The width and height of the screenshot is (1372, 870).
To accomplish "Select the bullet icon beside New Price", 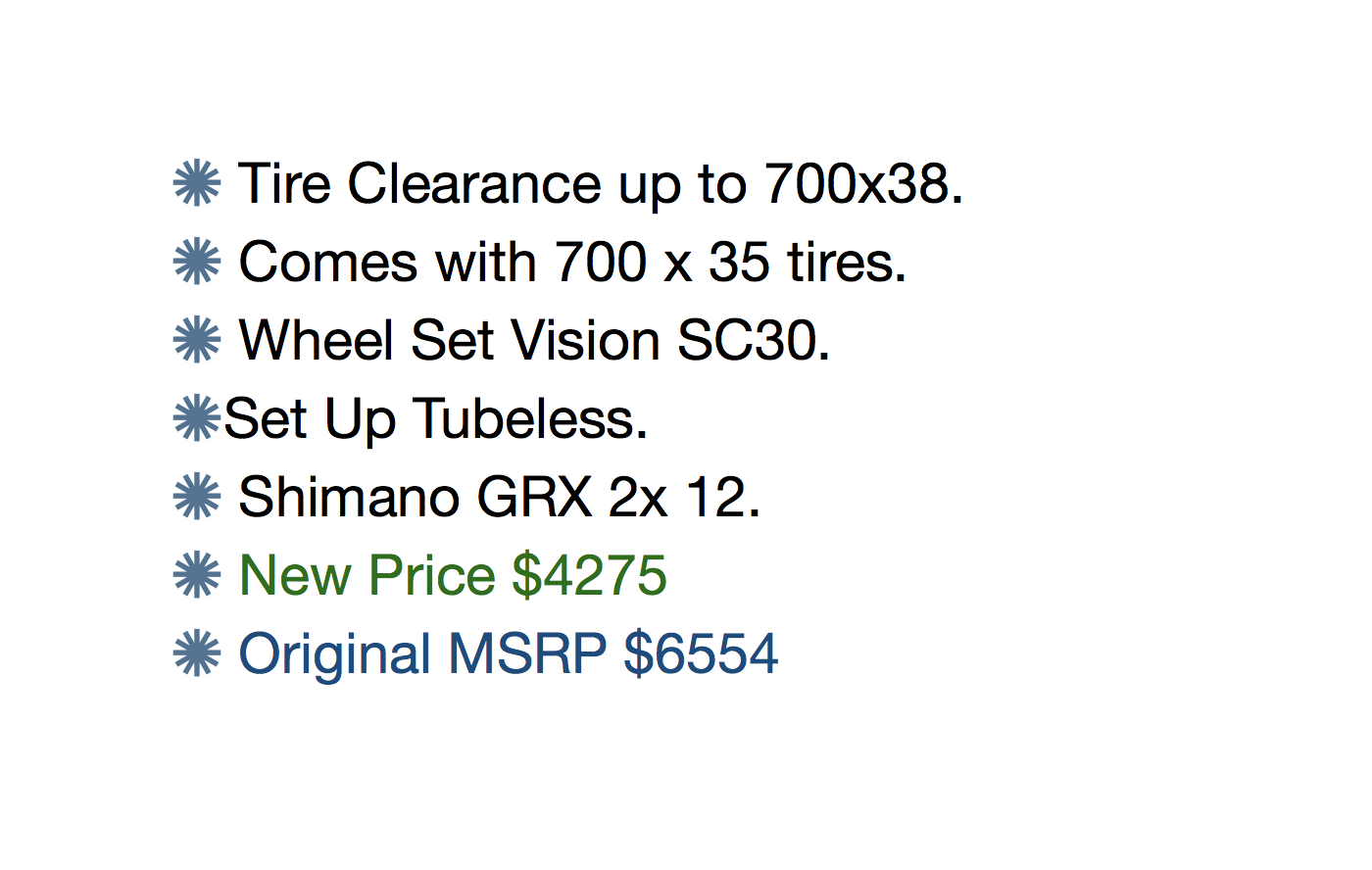I will tap(197, 575).
